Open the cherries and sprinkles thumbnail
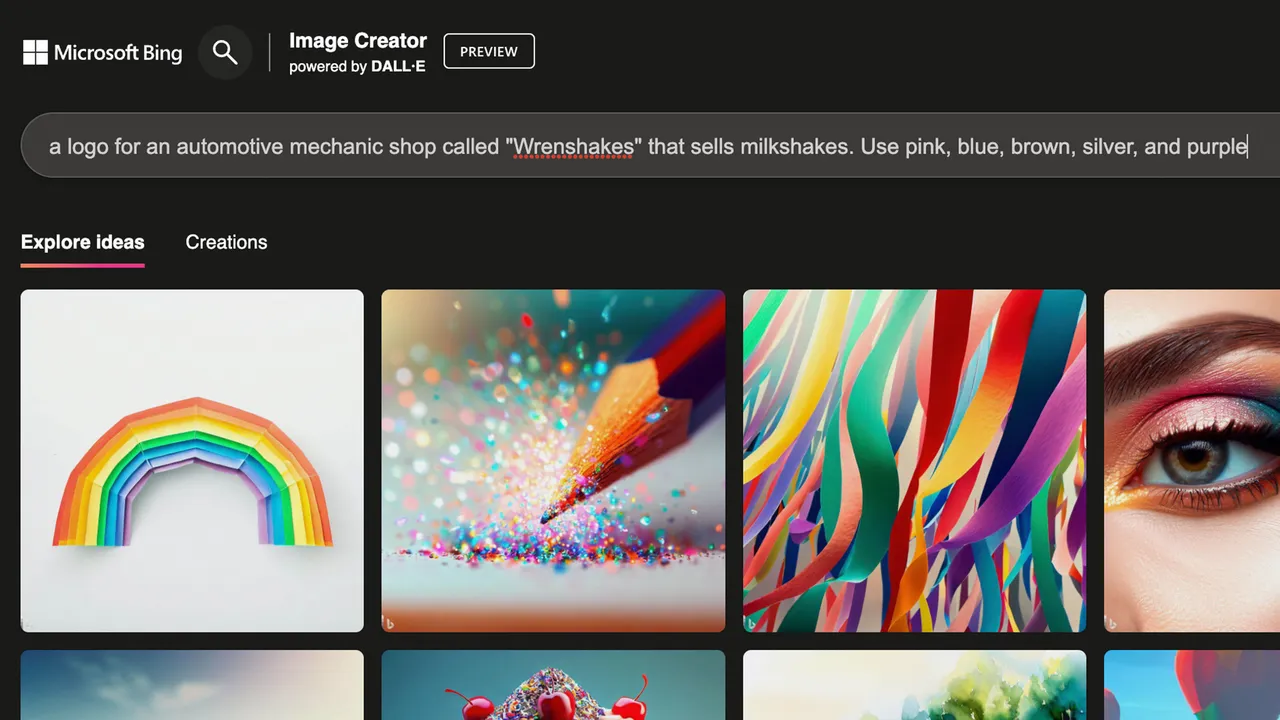The image size is (1280, 720). click(553, 685)
